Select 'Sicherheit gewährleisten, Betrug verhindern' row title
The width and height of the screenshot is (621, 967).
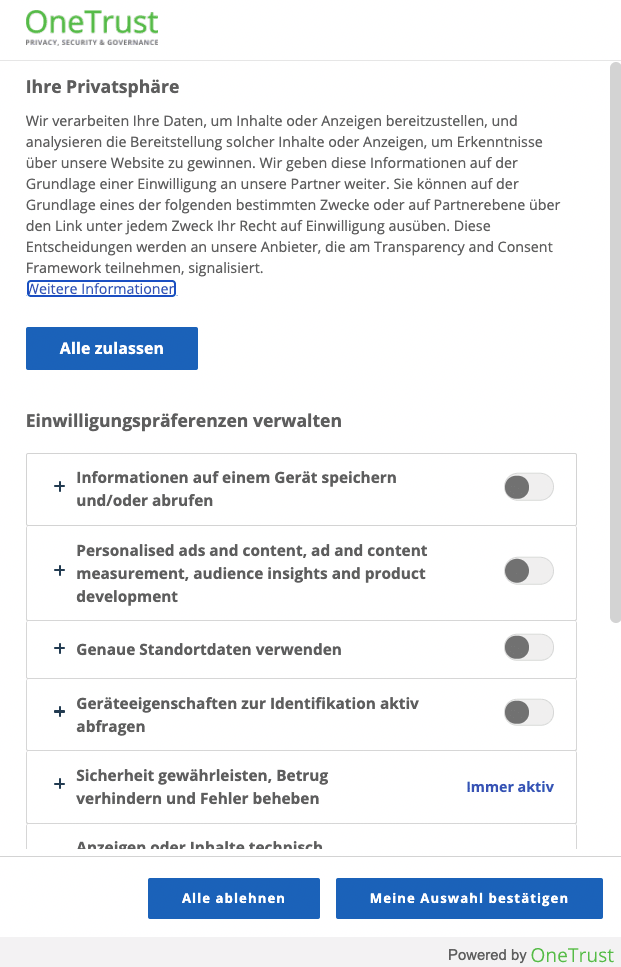pos(202,787)
